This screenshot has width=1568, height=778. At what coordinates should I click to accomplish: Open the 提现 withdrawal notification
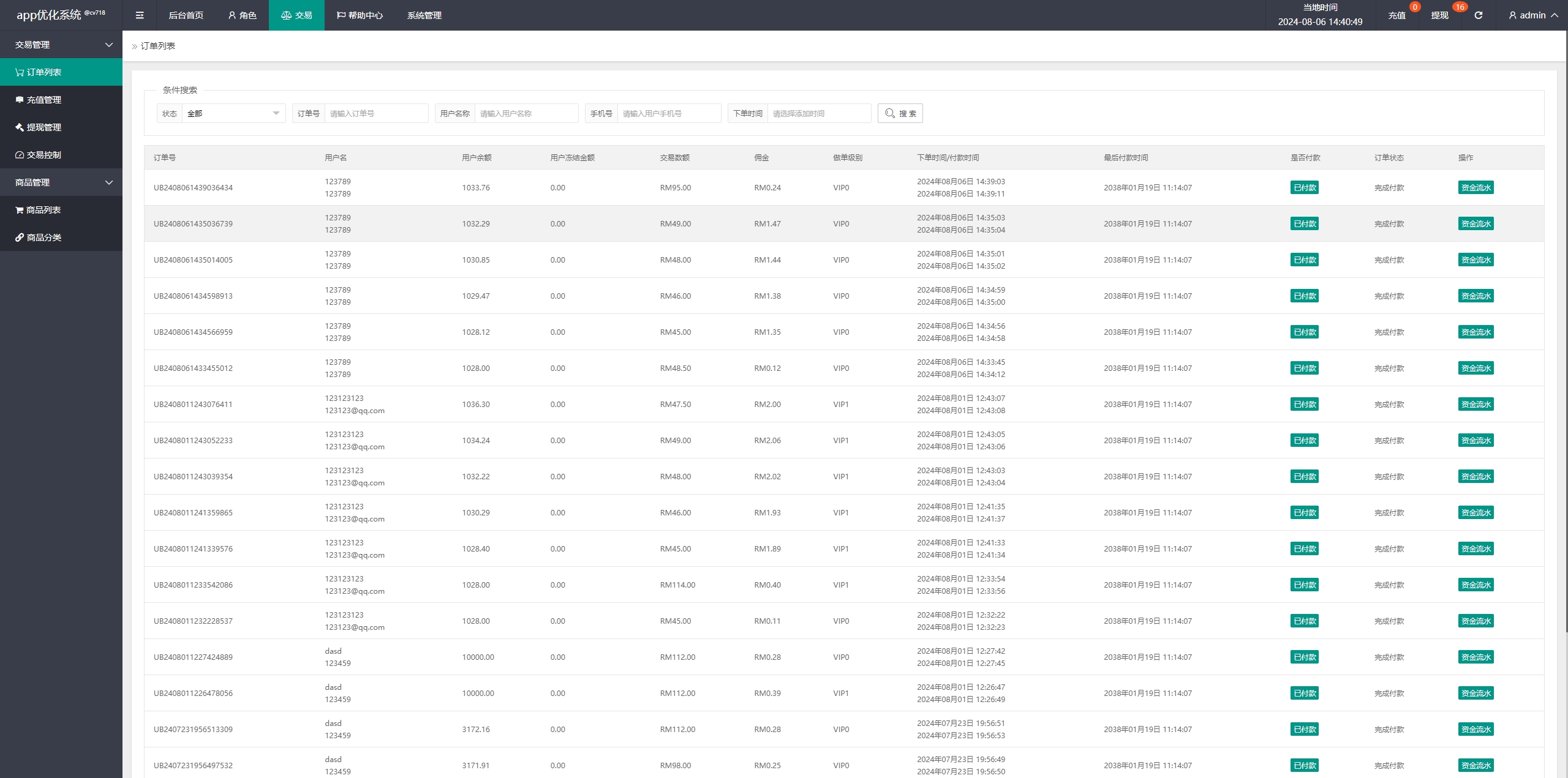pos(1439,15)
